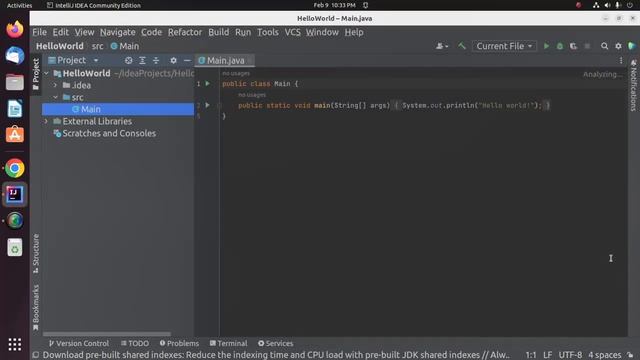Open the user account icon menu
This screenshot has height=360, width=640.
[x=442, y=46]
